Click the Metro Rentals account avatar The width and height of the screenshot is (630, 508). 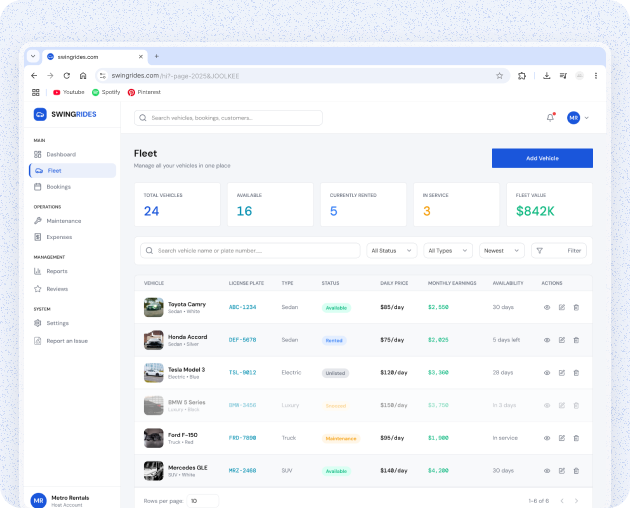click(x=39, y=500)
